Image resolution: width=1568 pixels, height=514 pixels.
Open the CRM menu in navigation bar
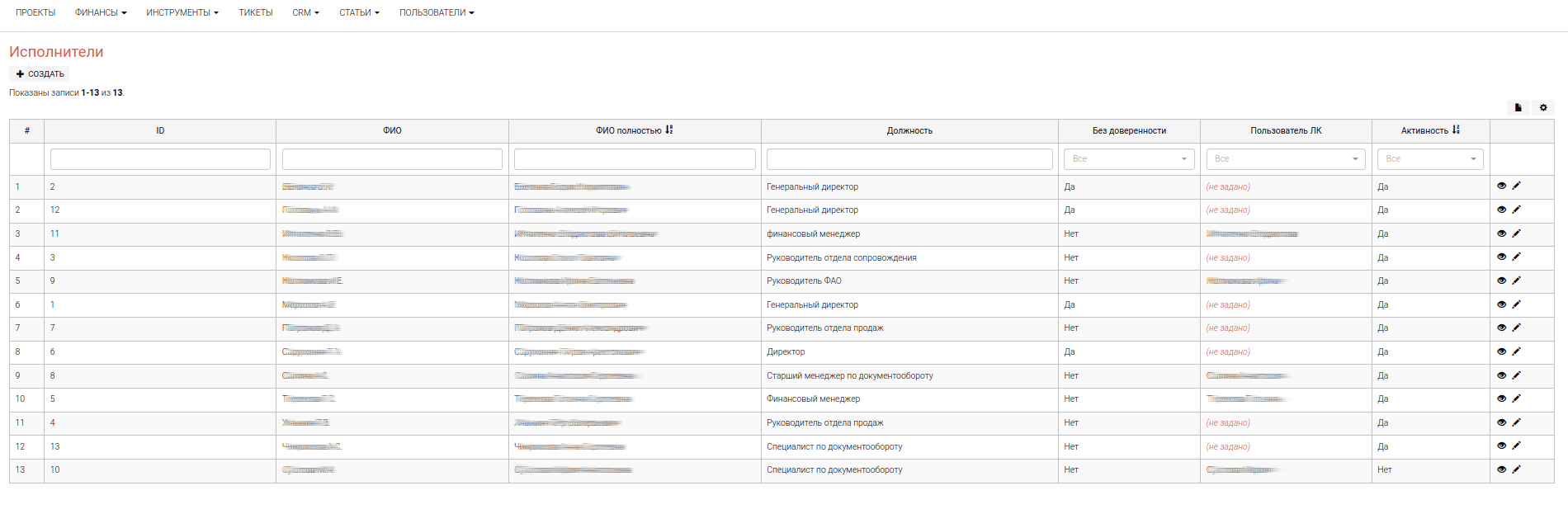pos(305,13)
